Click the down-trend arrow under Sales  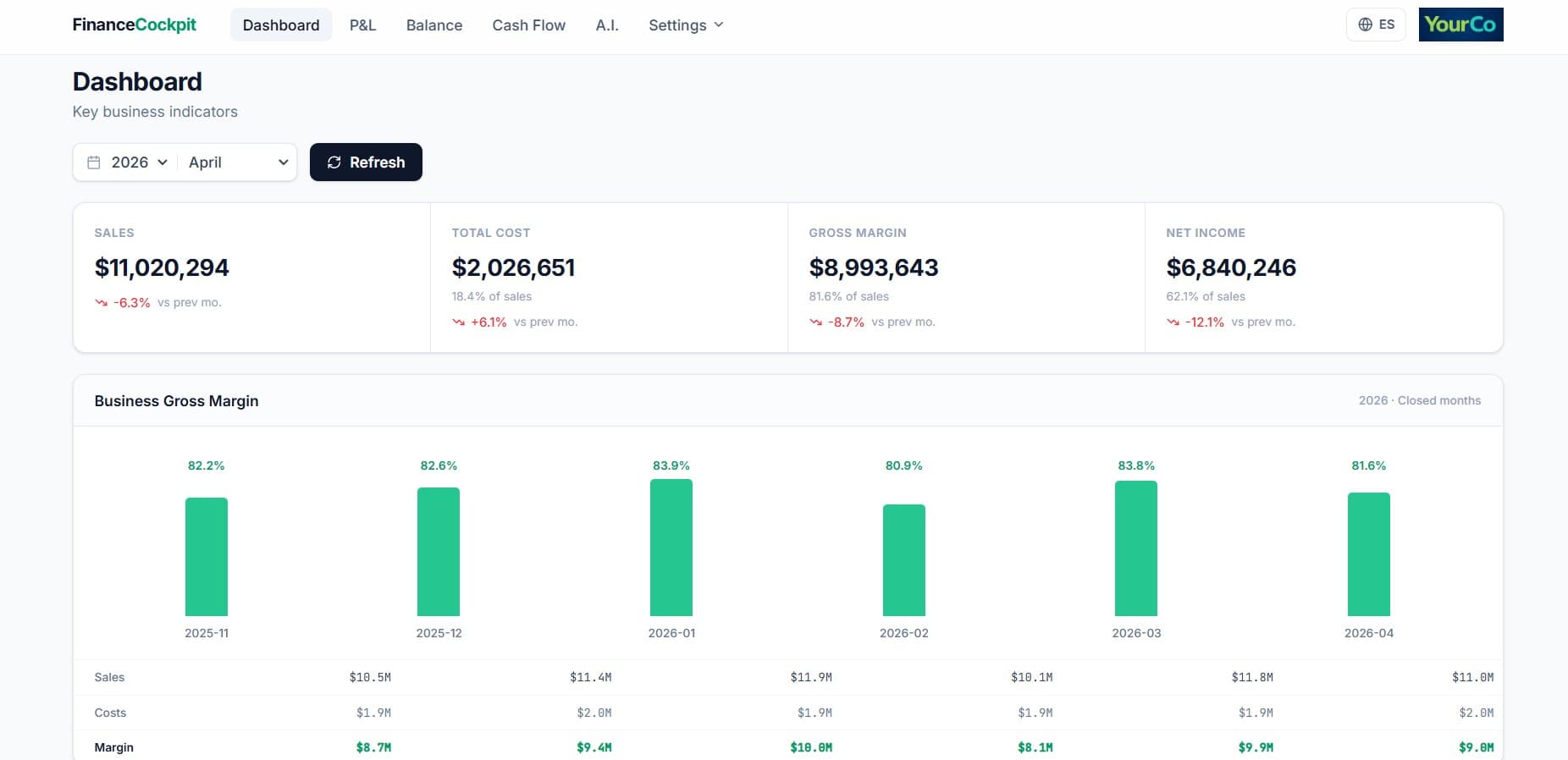click(x=102, y=303)
